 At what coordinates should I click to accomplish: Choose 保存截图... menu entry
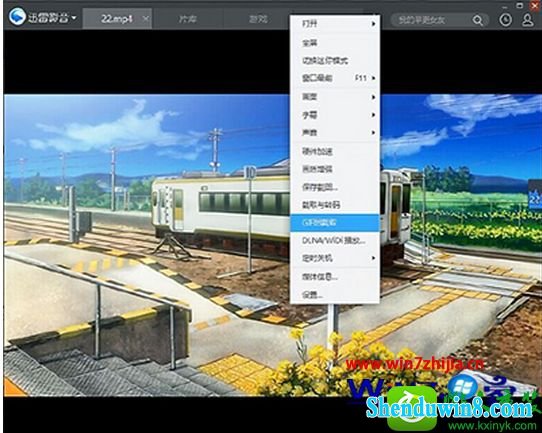[x=335, y=187]
